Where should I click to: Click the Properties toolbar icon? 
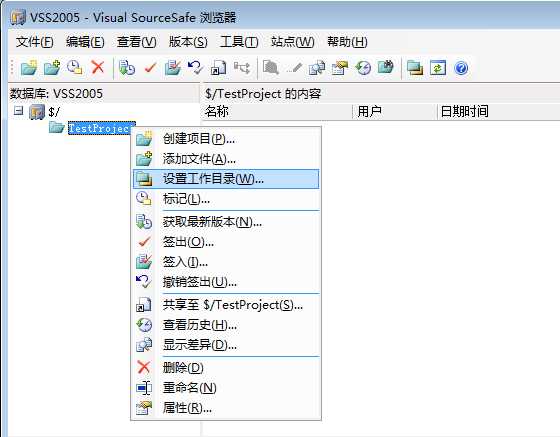(340, 67)
